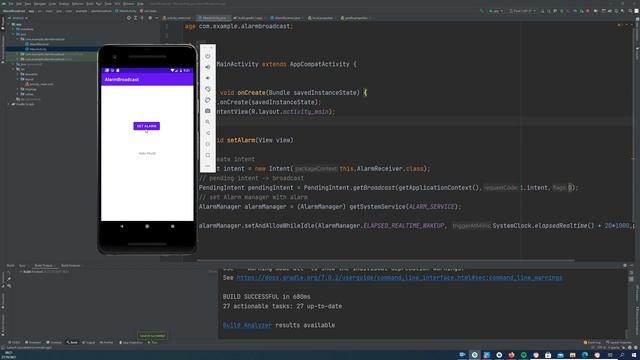Click the emulator volume up icon
This screenshot has height=360, width=640.
tap(207, 67)
